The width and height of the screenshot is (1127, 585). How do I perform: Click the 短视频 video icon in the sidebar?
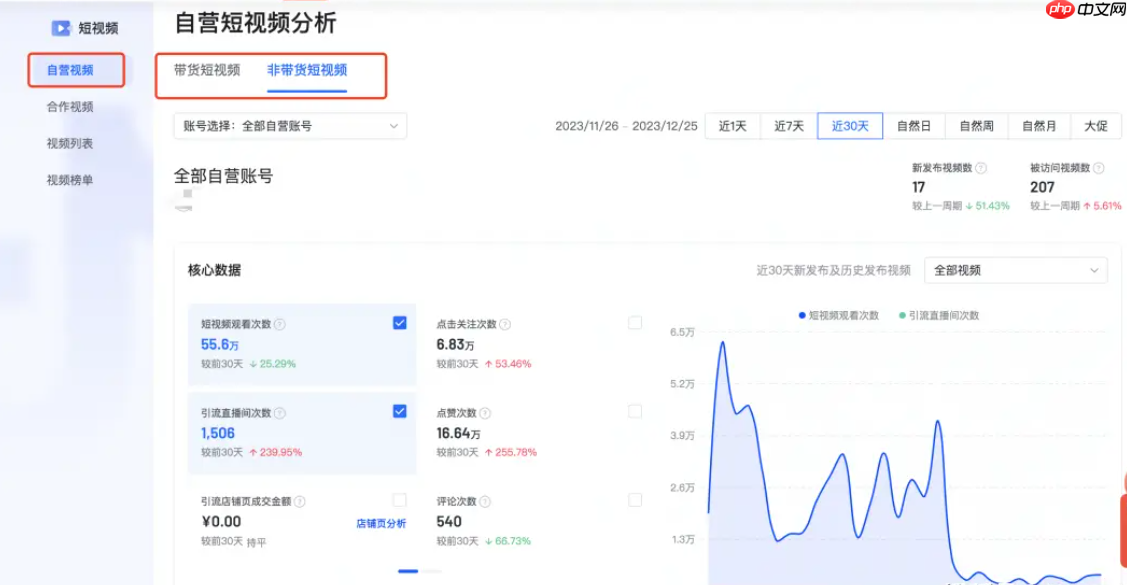click(62, 27)
